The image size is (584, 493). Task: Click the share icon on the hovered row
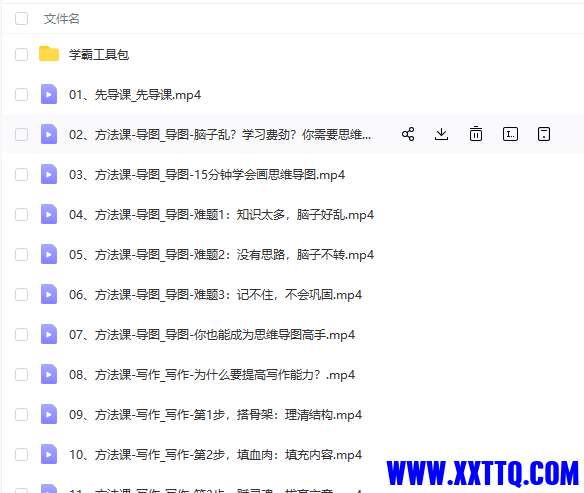(408, 134)
